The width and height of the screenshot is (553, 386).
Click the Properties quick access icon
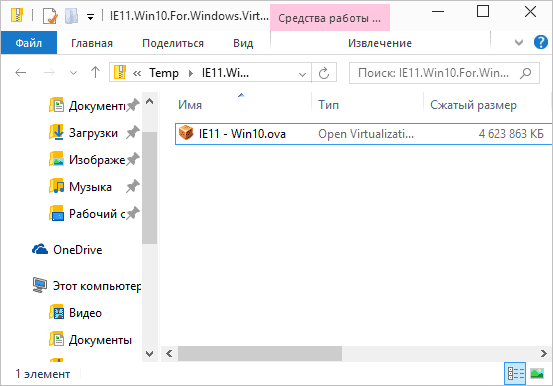pos(50,16)
